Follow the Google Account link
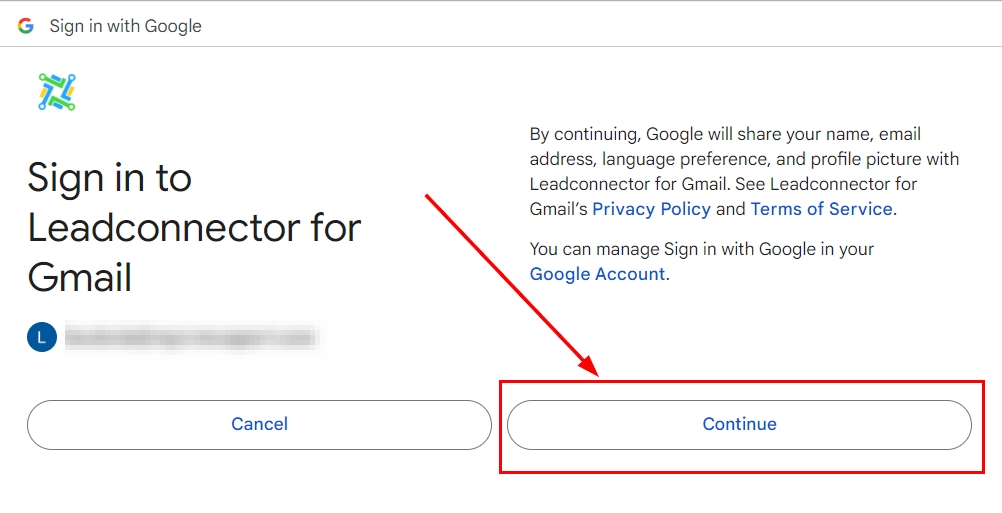Viewport: 1002px width, 513px height. click(597, 274)
